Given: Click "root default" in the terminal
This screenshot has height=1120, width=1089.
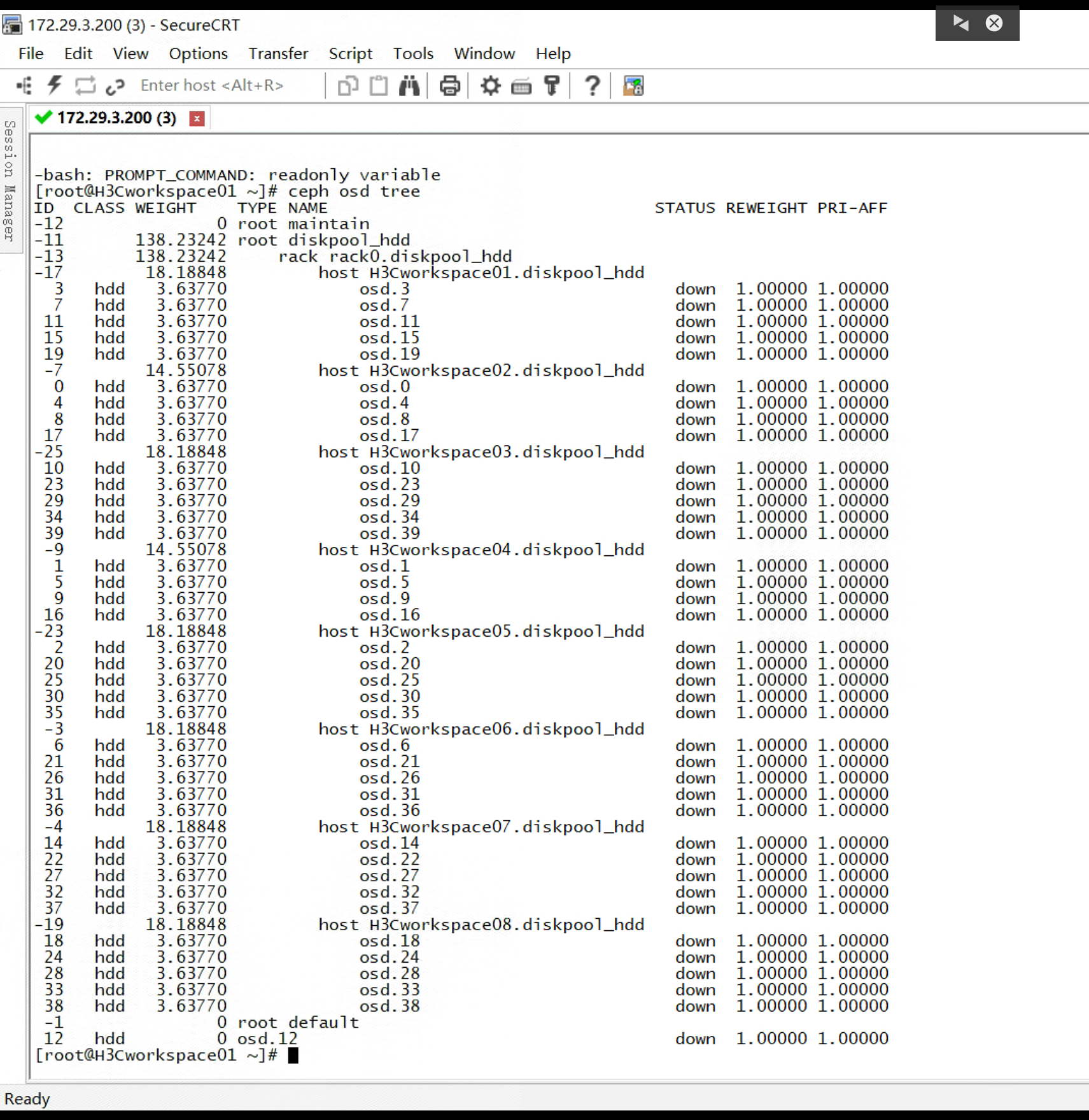Looking at the screenshot, I should click(299, 1023).
